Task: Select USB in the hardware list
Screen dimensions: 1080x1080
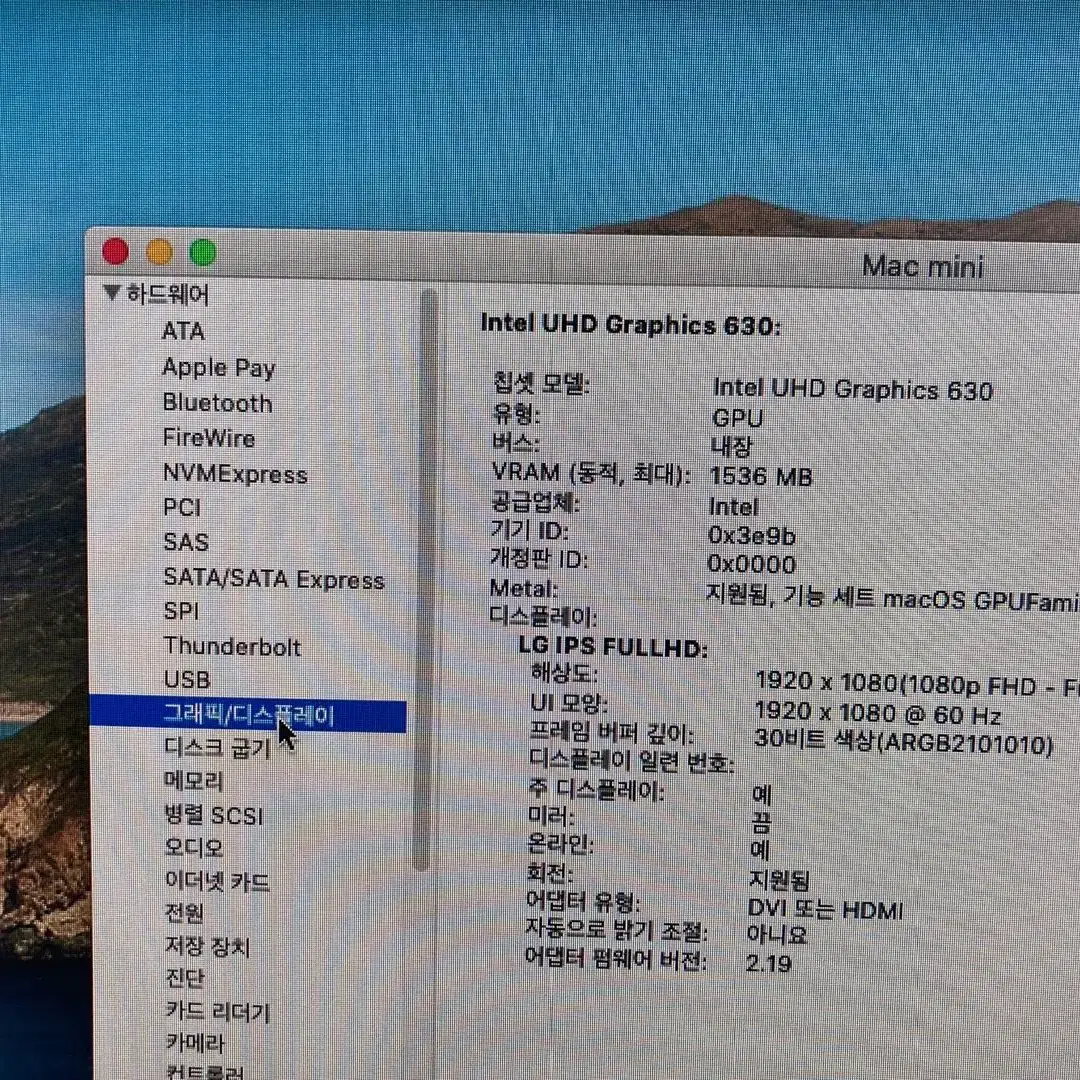Action: point(187,679)
